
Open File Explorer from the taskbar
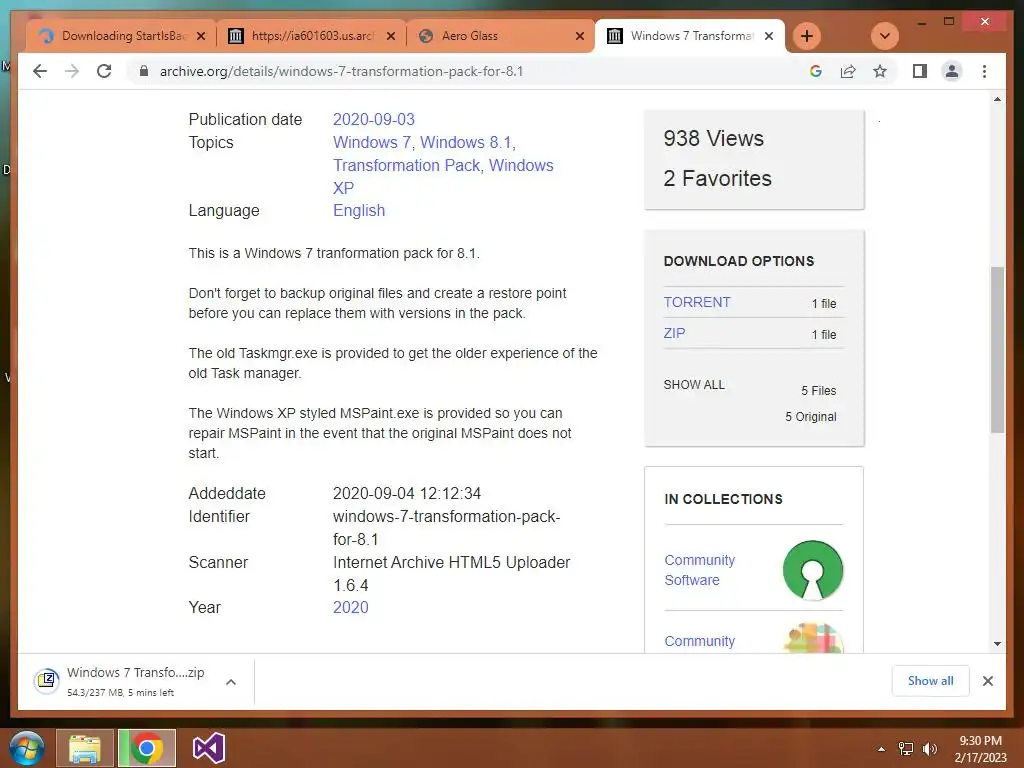[x=85, y=748]
